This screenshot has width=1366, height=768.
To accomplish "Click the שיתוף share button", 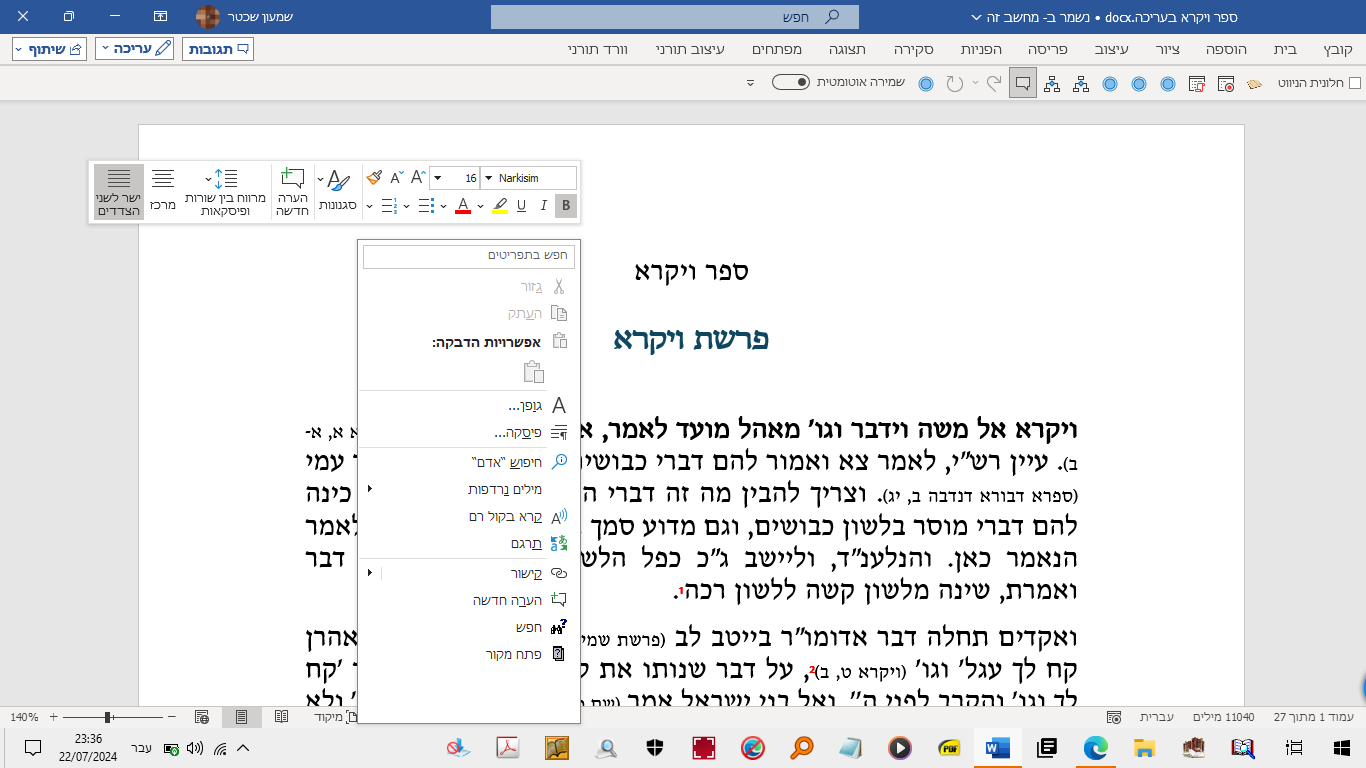I will (49, 48).
